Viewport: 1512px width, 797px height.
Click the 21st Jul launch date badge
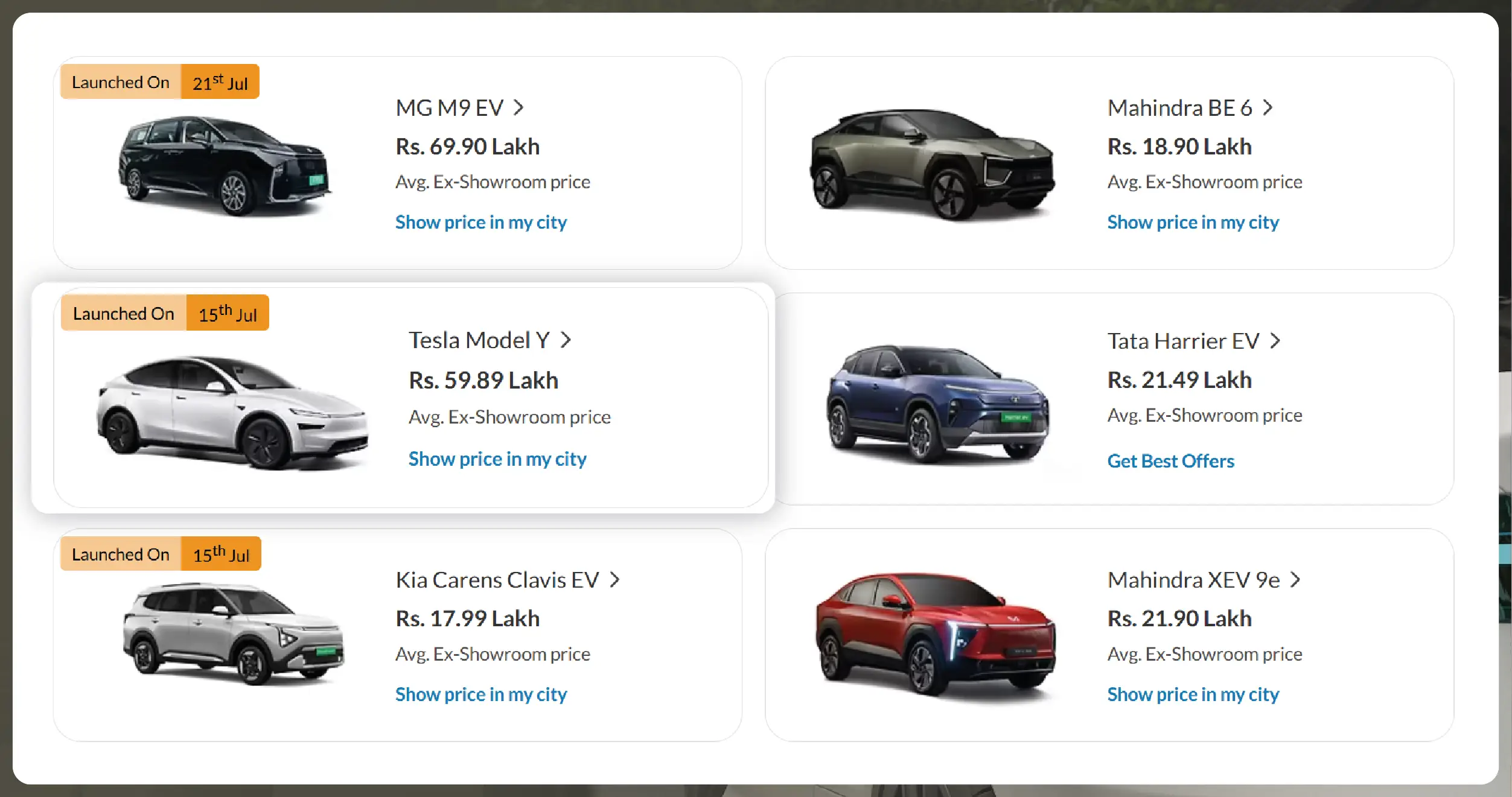pyautogui.click(x=220, y=82)
